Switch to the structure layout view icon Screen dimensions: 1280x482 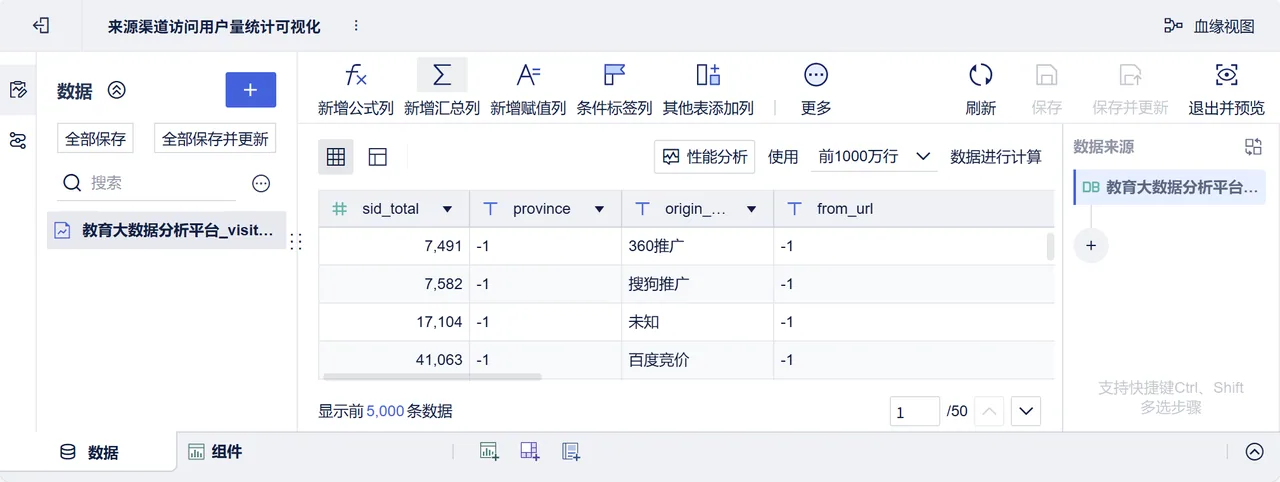[377, 157]
